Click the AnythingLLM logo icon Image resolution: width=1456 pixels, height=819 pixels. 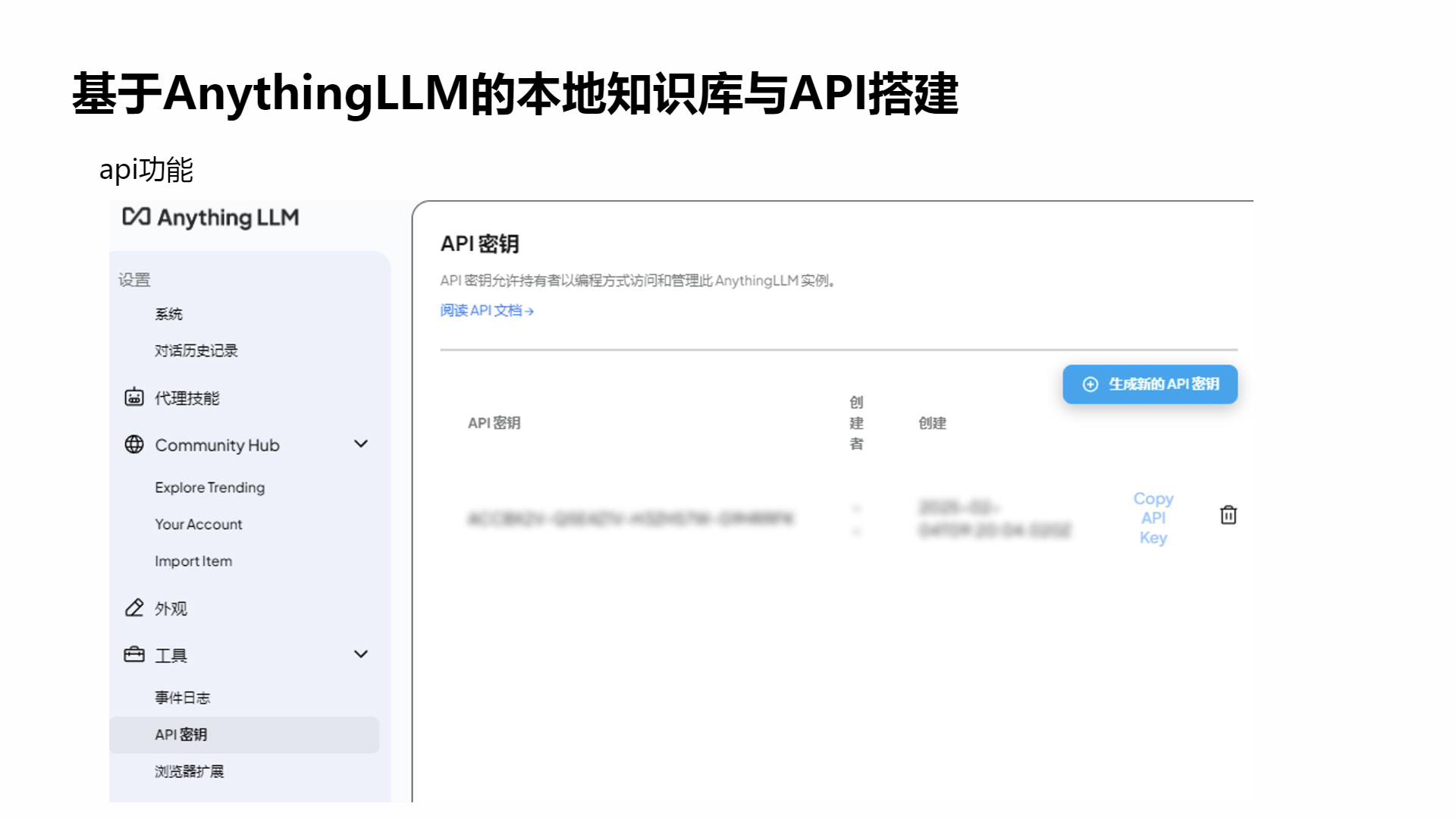pos(136,217)
